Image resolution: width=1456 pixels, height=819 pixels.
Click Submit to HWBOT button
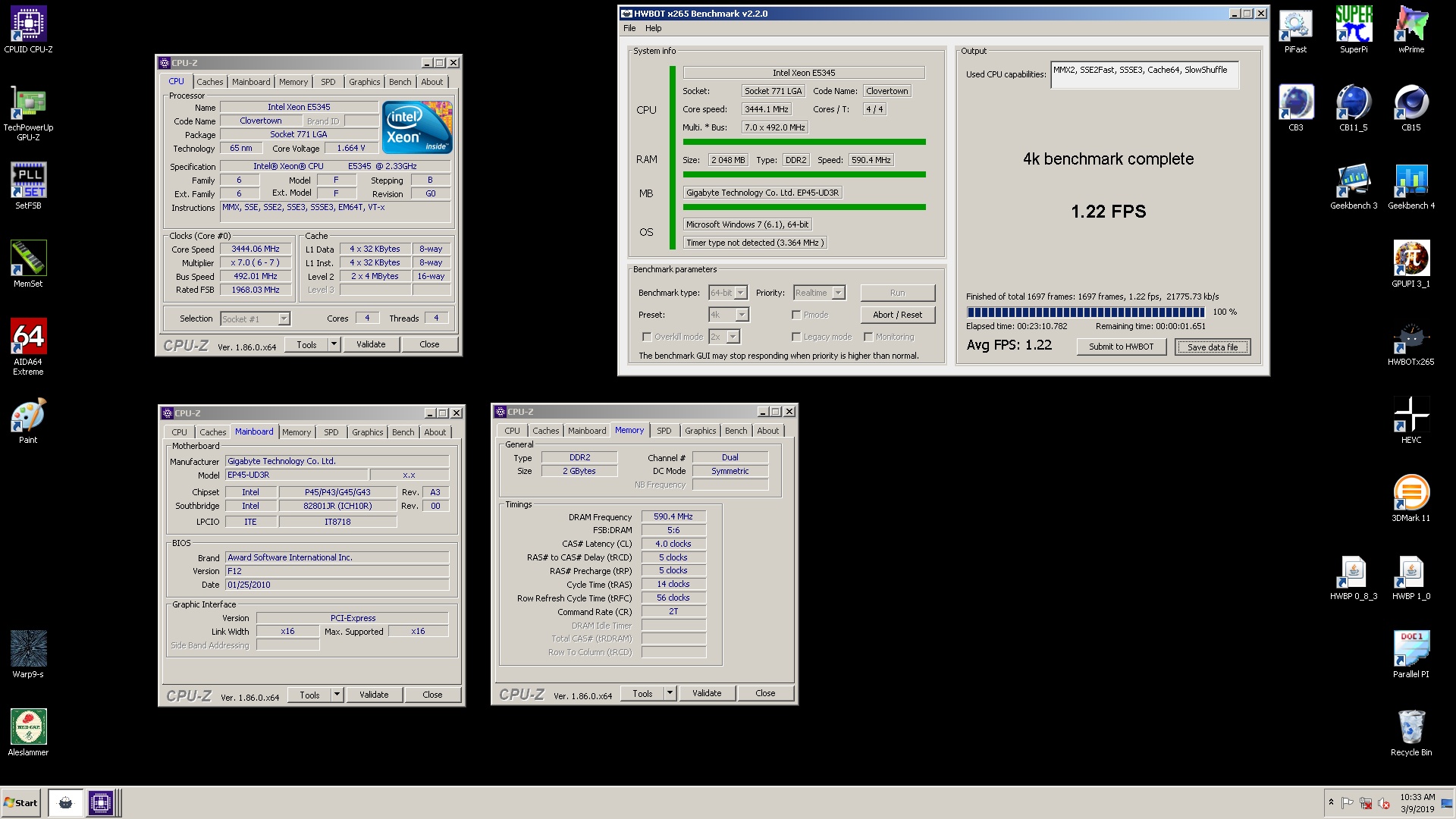point(1121,347)
